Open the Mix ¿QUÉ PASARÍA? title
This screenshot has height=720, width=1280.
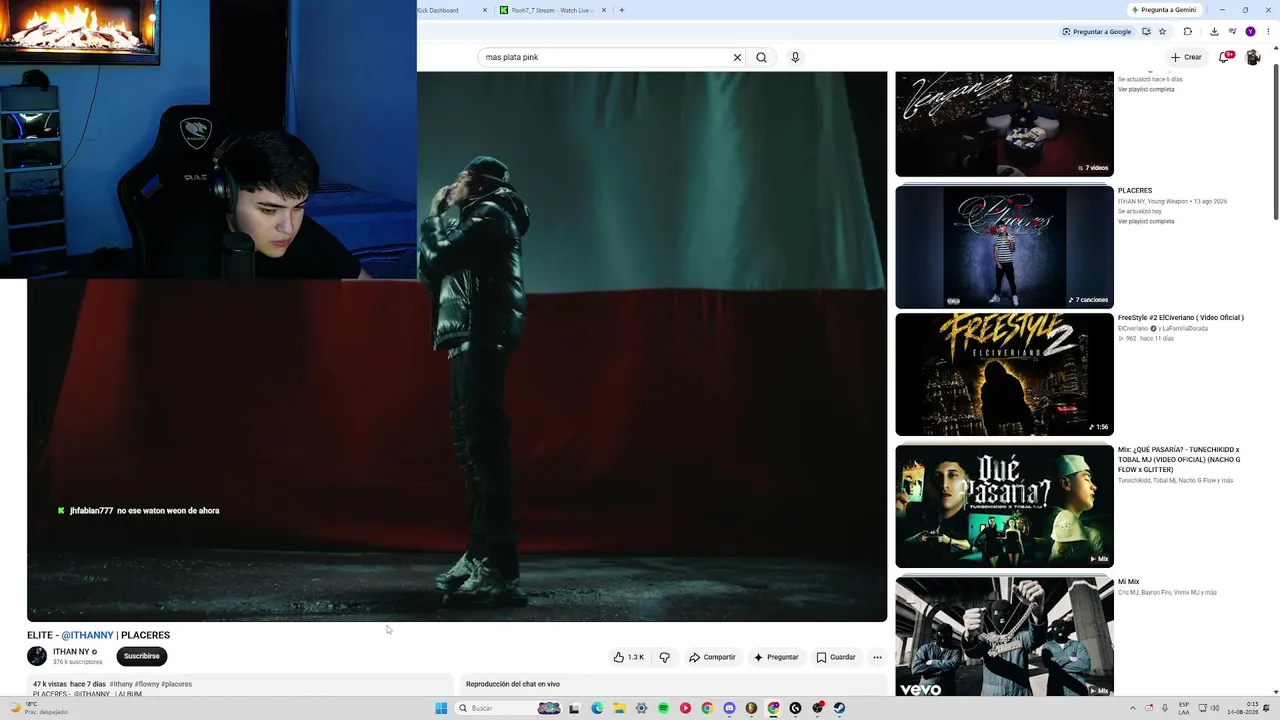[1179, 459]
